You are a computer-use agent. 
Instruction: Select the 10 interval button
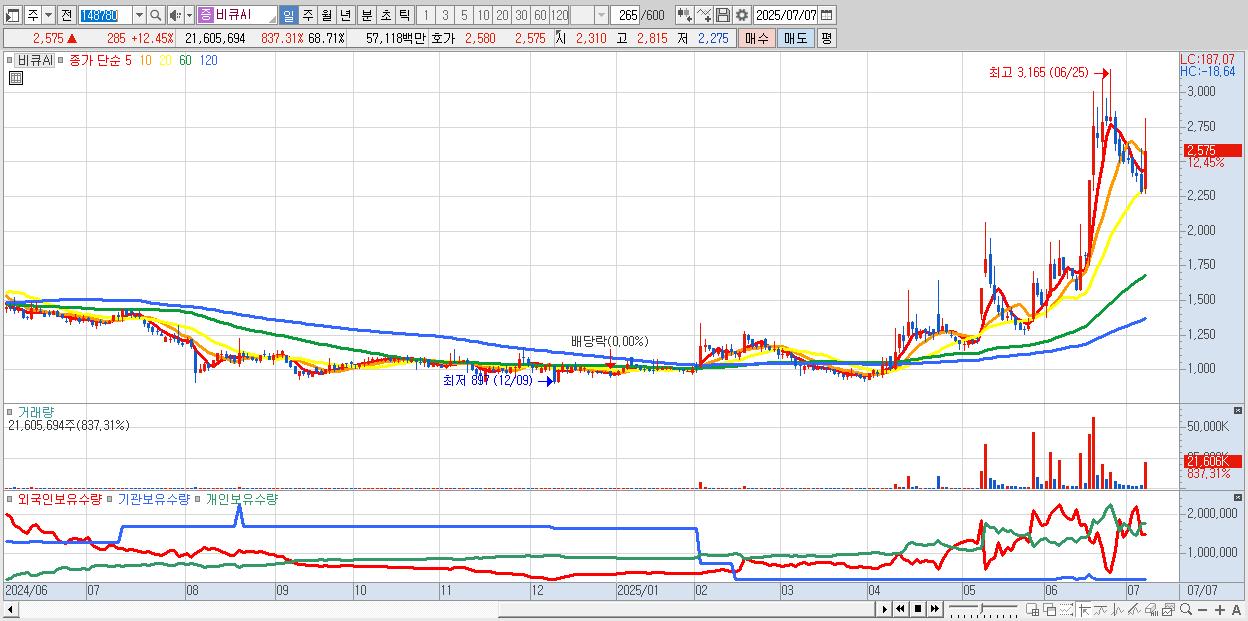(483, 15)
